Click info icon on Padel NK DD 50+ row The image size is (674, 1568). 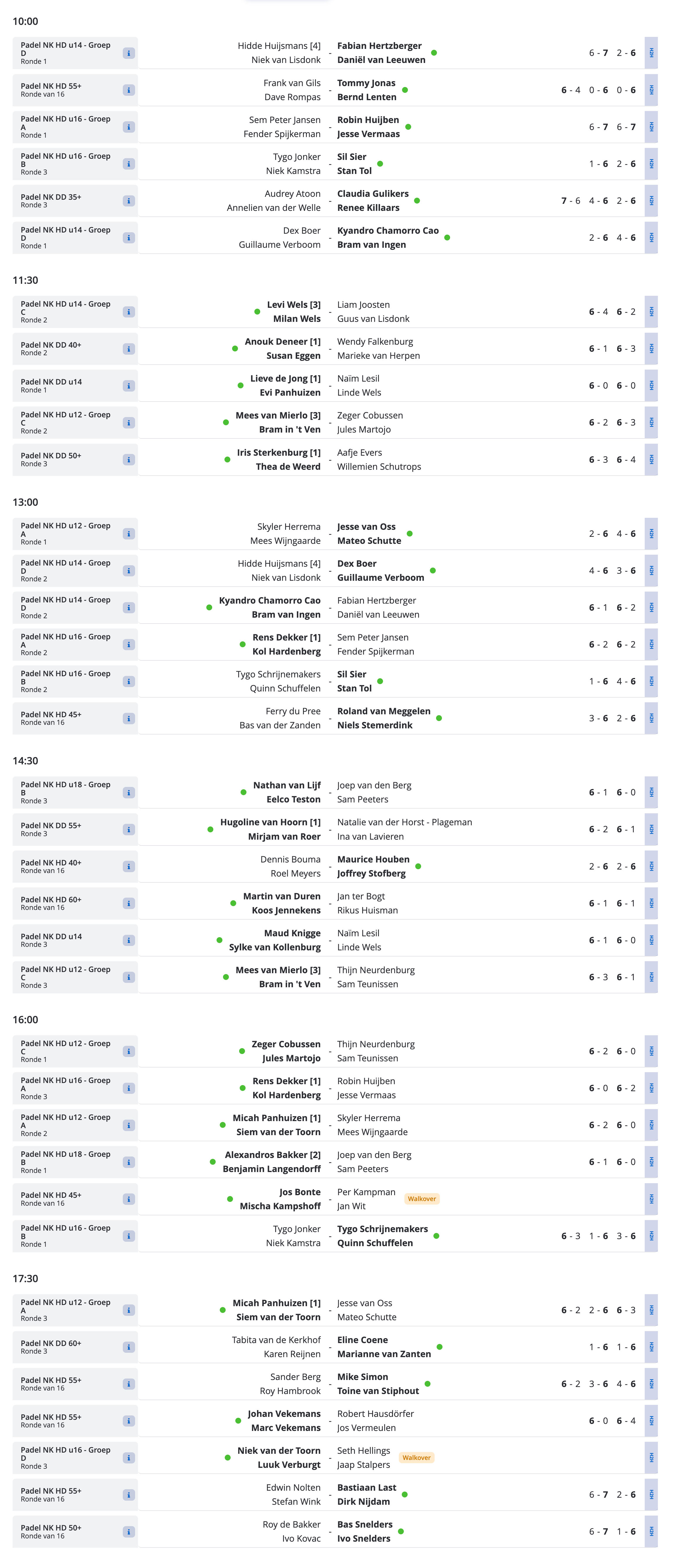[128, 460]
